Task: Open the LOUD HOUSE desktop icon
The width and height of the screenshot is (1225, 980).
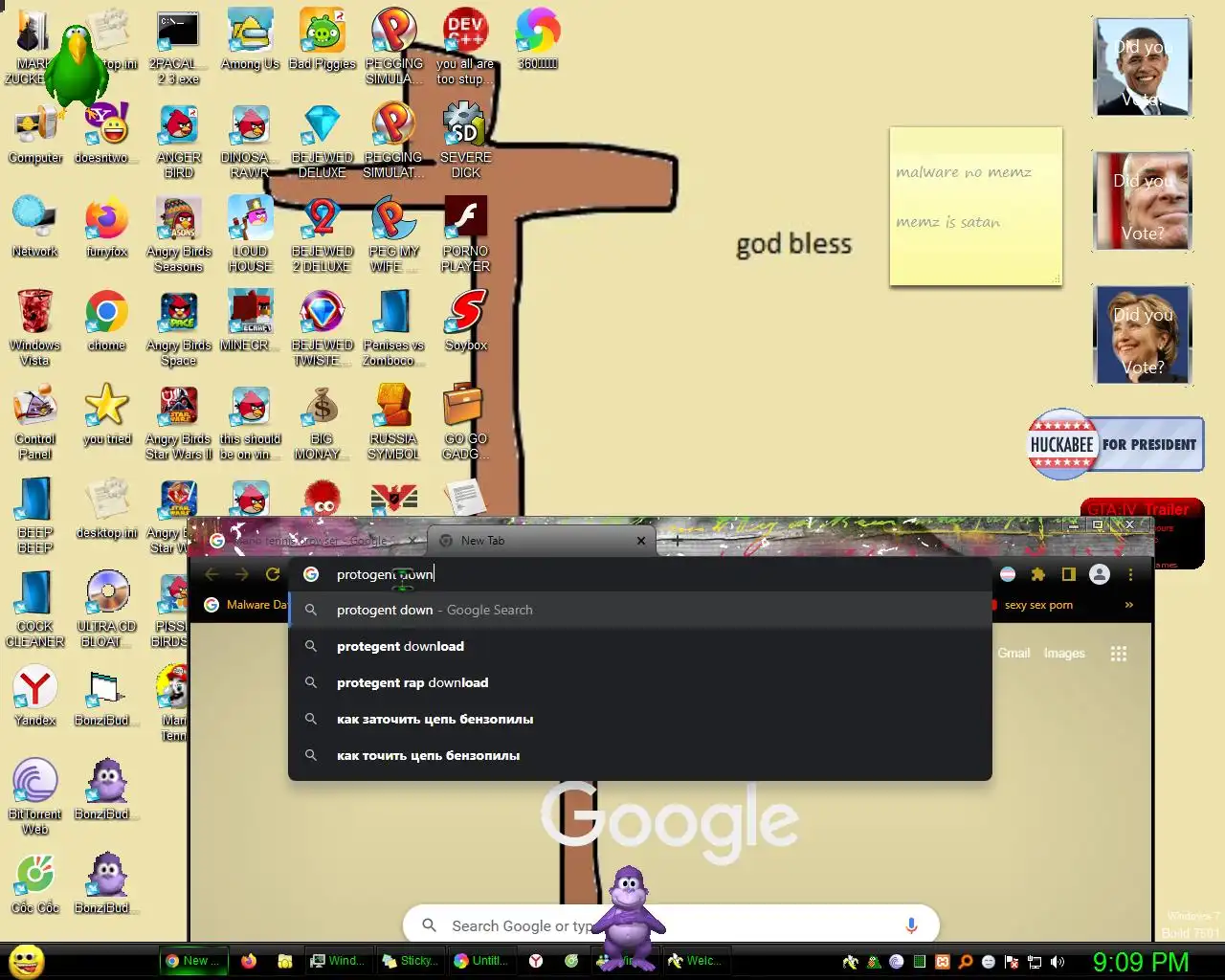Action: click(x=250, y=235)
